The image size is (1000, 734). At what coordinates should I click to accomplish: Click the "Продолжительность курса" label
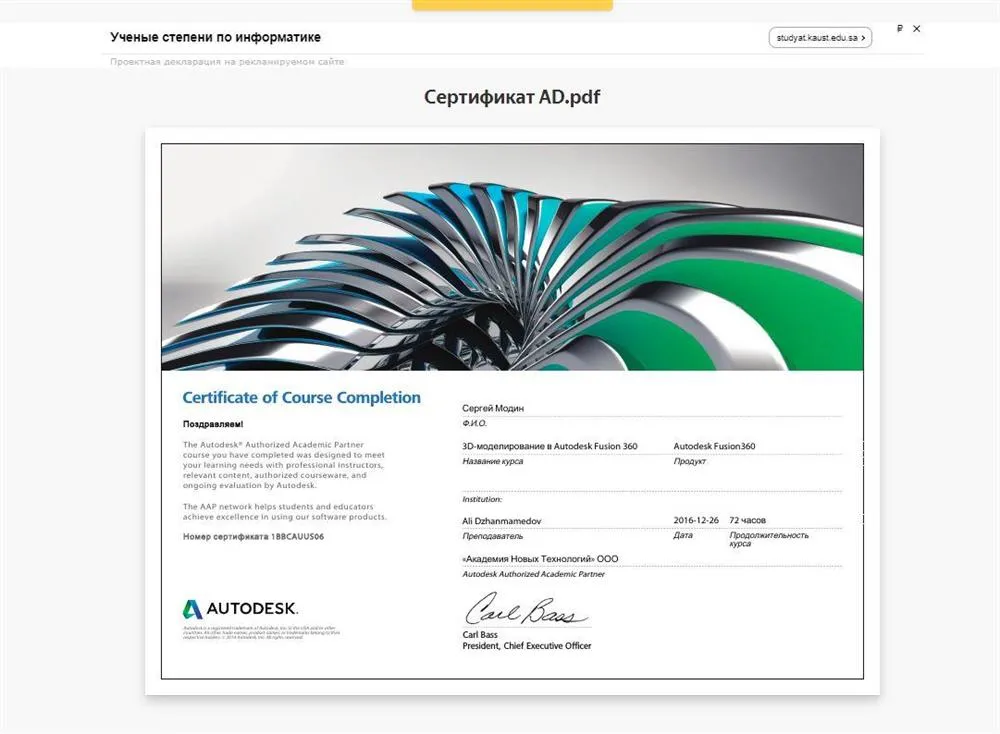[x=768, y=539]
